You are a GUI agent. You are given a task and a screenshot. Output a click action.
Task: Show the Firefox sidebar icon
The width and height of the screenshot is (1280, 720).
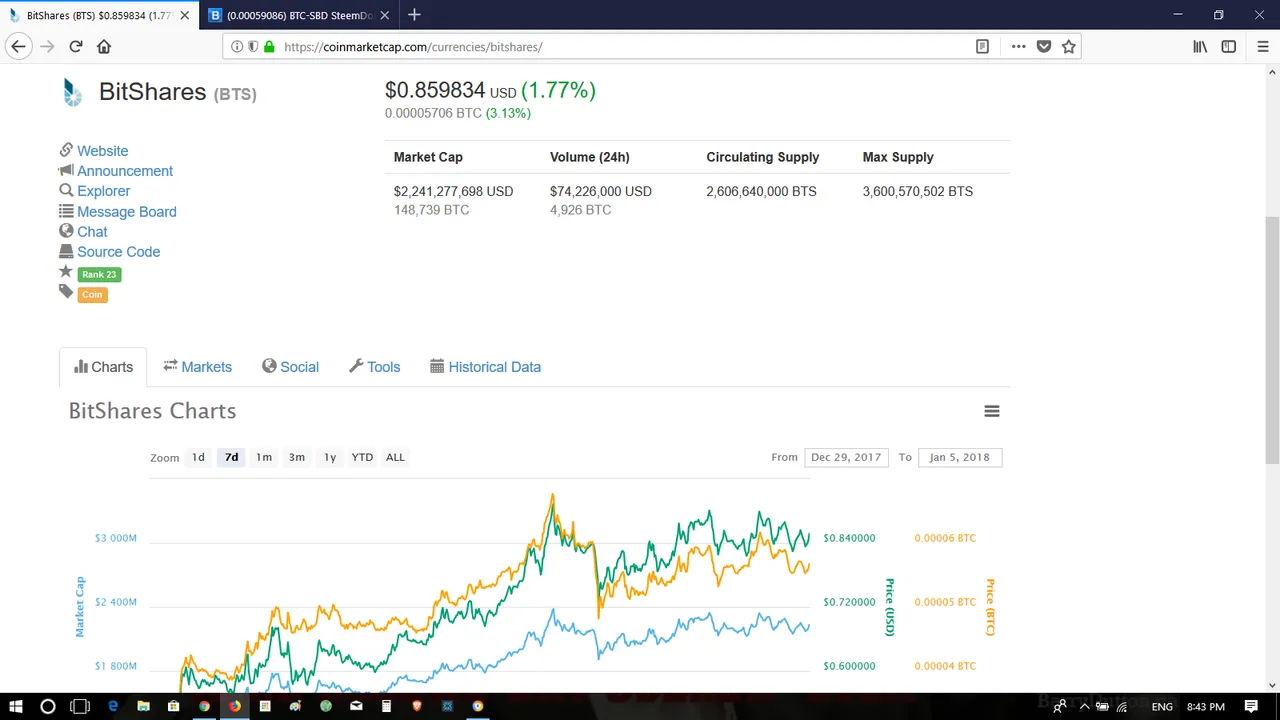(x=1229, y=46)
